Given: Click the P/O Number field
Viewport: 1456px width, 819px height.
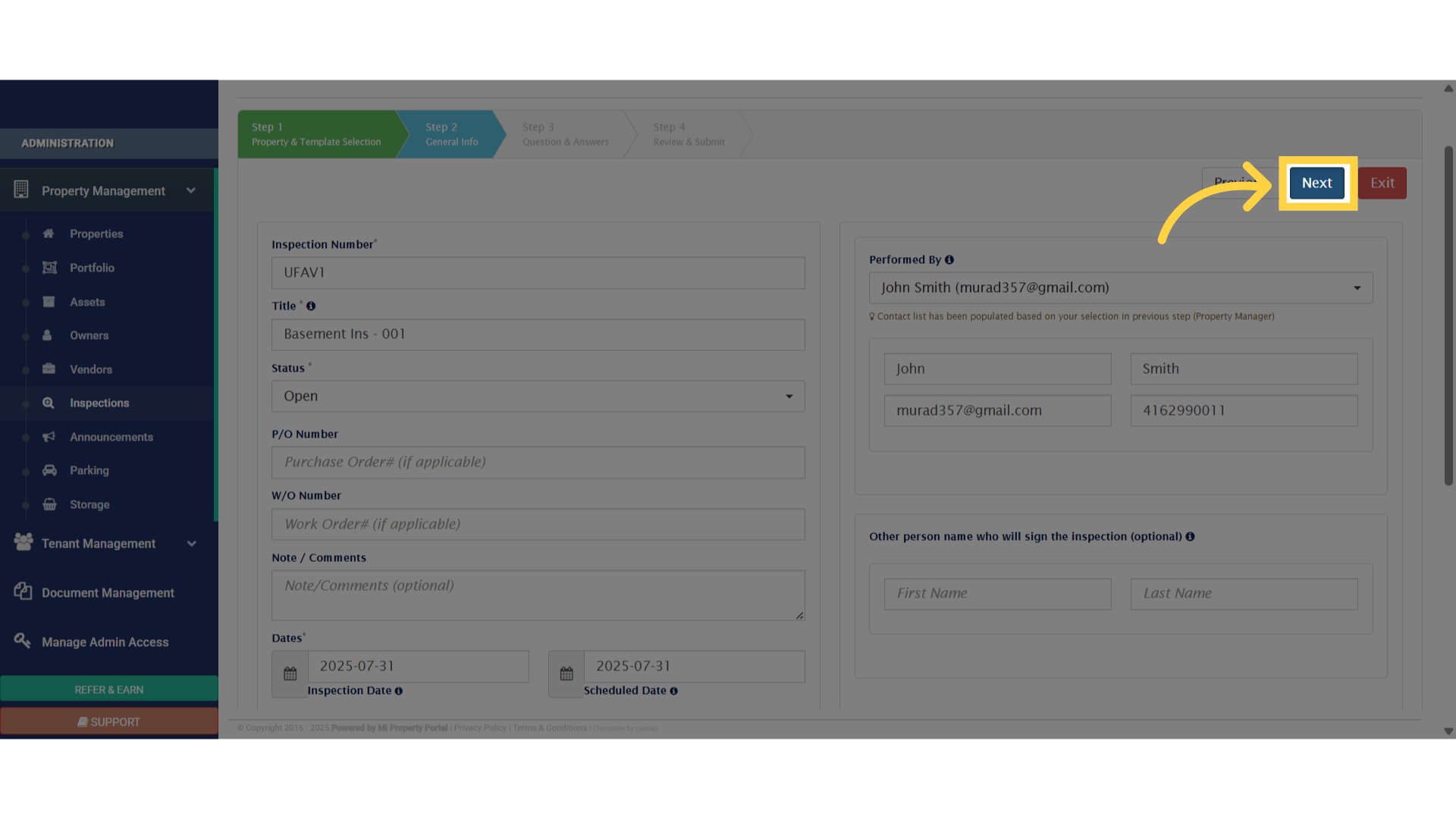Looking at the screenshot, I should pyautogui.click(x=538, y=463).
